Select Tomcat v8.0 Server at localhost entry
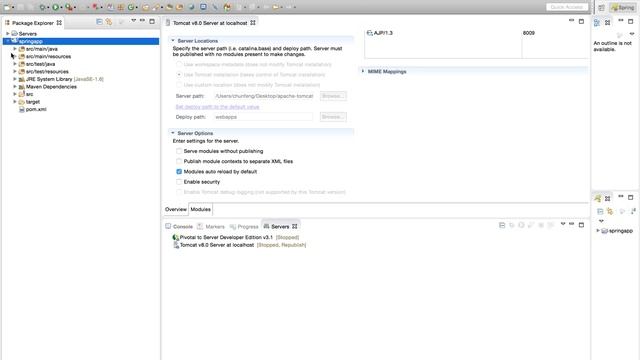The image size is (640, 360). (x=239, y=245)
